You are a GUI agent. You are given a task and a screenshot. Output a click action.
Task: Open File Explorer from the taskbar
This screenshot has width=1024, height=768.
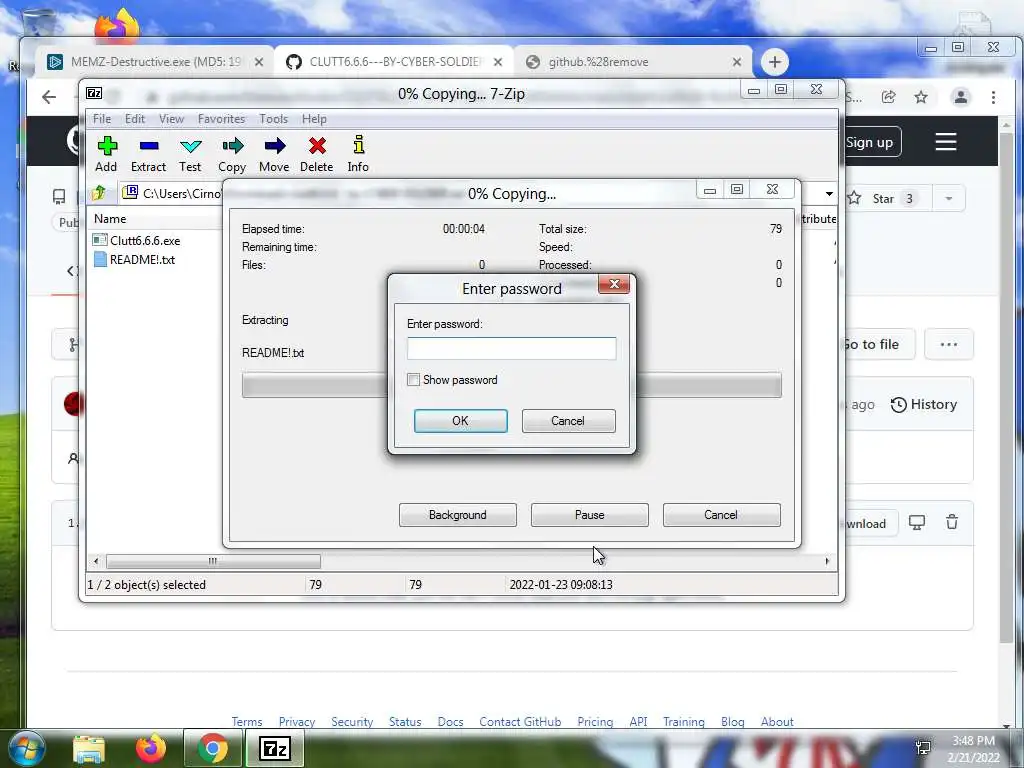pos(89,750)
